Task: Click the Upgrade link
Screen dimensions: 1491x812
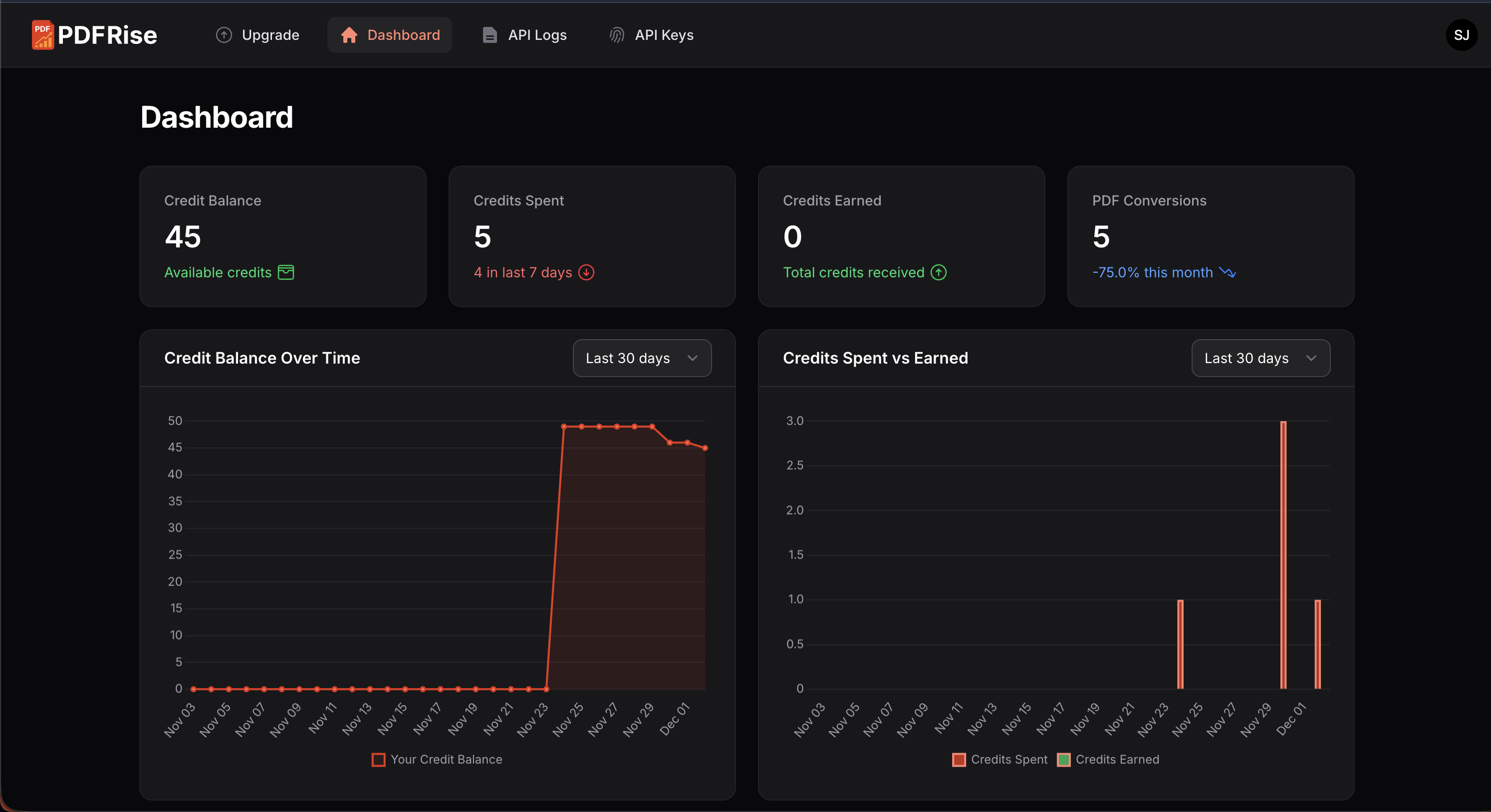Action: click(270, 35)
